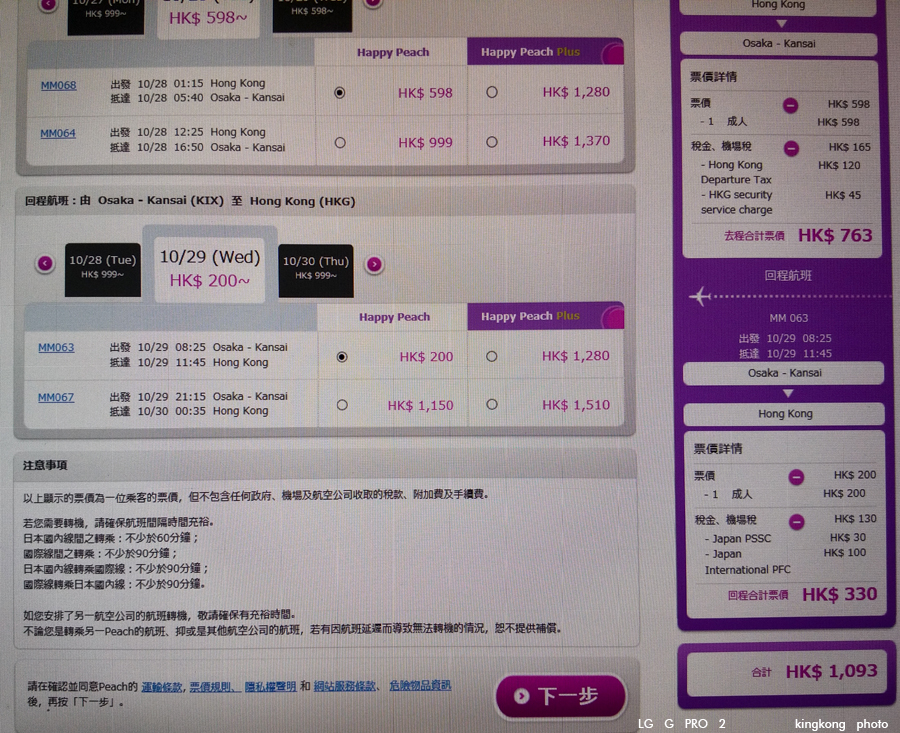Click the MM 063 flight number in sidebar
The height and width of the screenshot is (733, 900).
click(x=789, y=319)
